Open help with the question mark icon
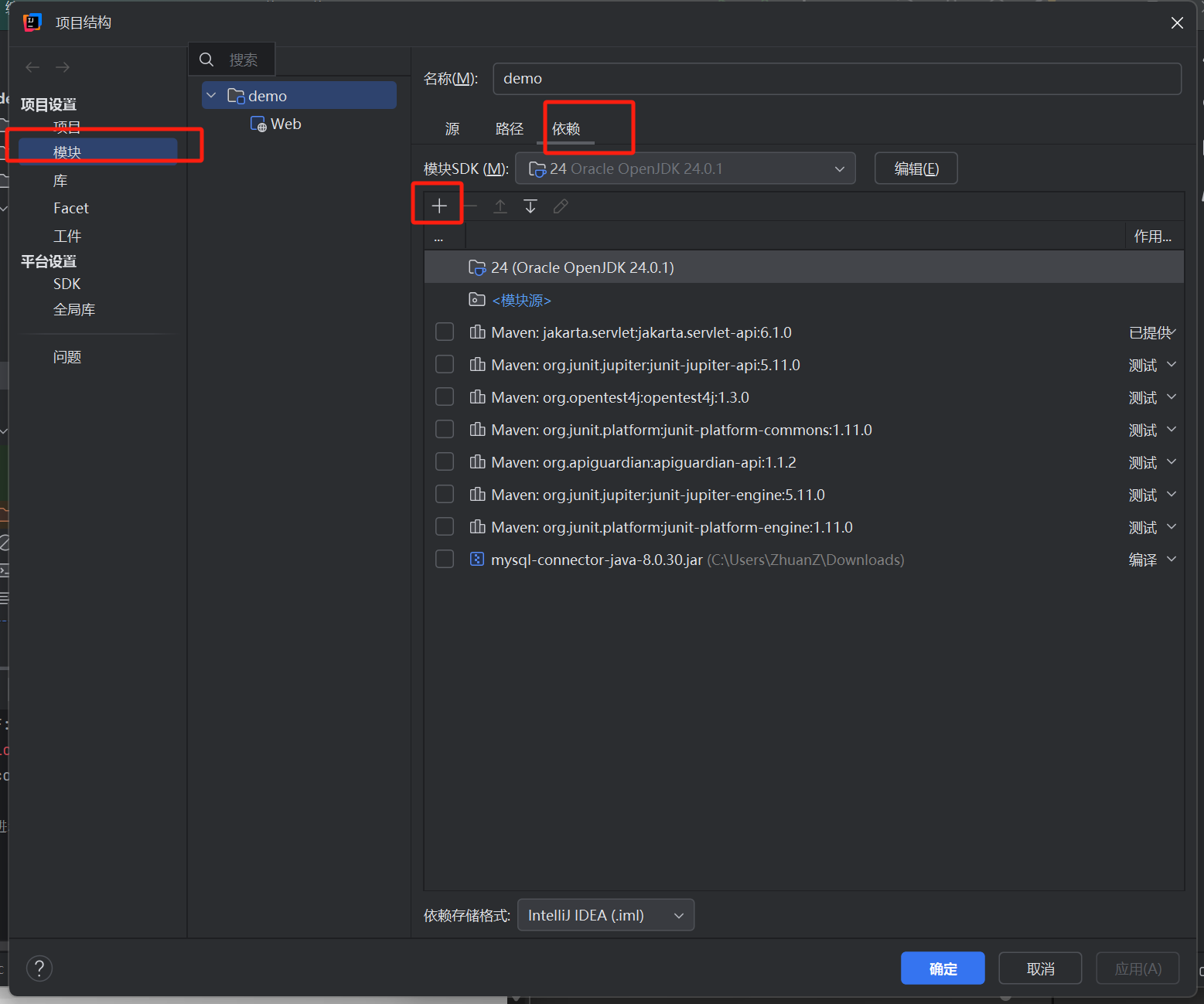 coord(39,968)
